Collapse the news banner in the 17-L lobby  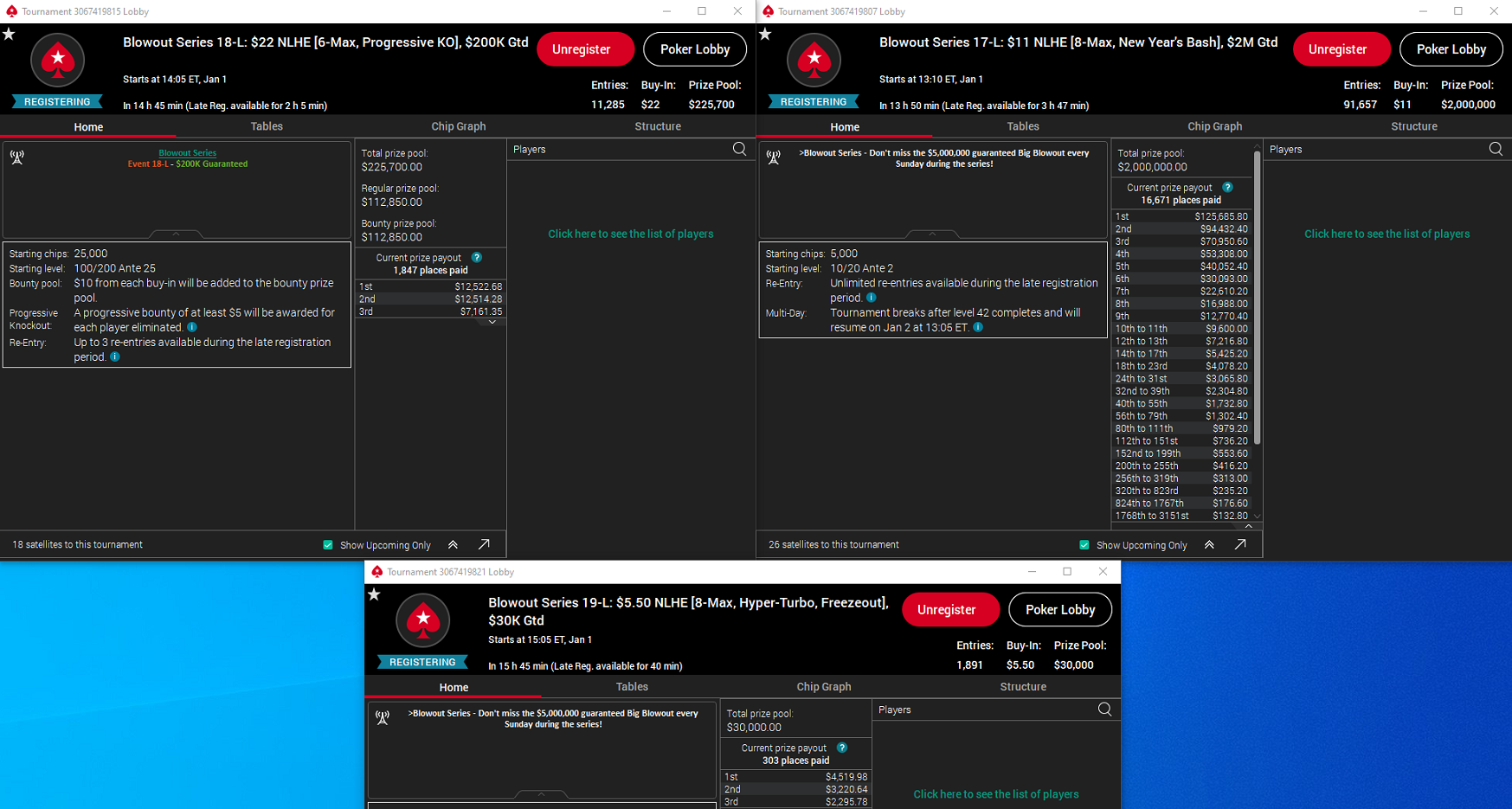click(x=932, y=234)
